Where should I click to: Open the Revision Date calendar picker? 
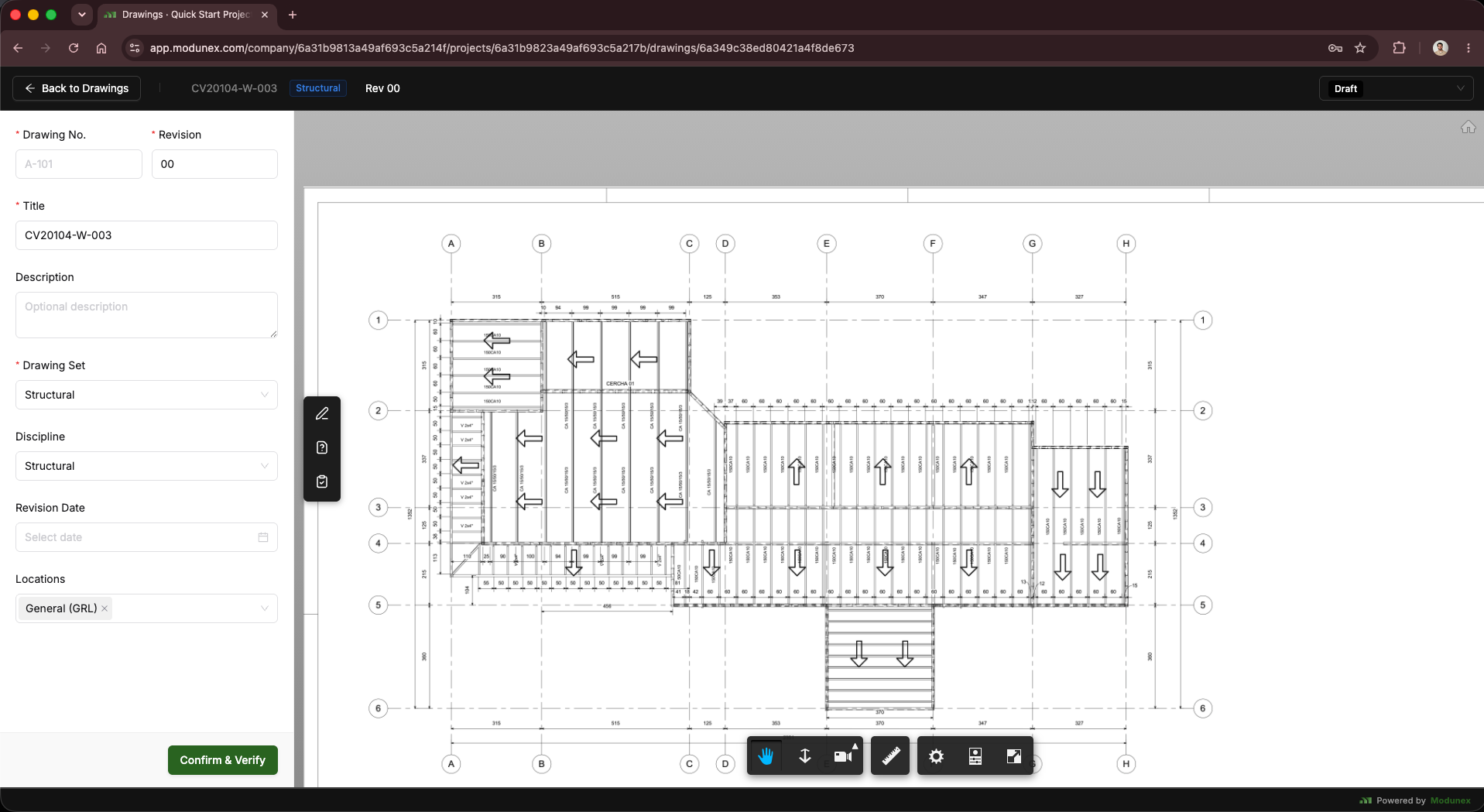pyautogui.click(x=263, y=537)
